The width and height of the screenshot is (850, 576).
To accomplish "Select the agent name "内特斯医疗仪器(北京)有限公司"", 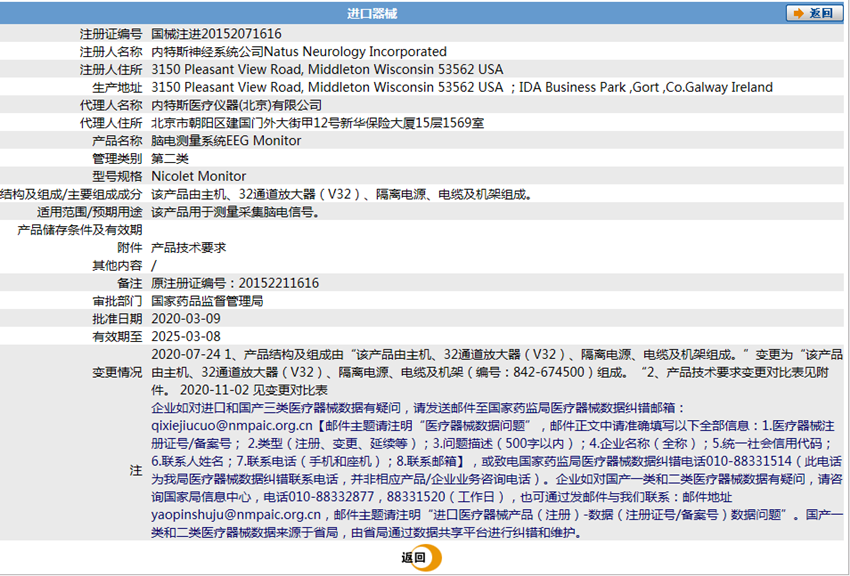I will (x=236, y=105).
